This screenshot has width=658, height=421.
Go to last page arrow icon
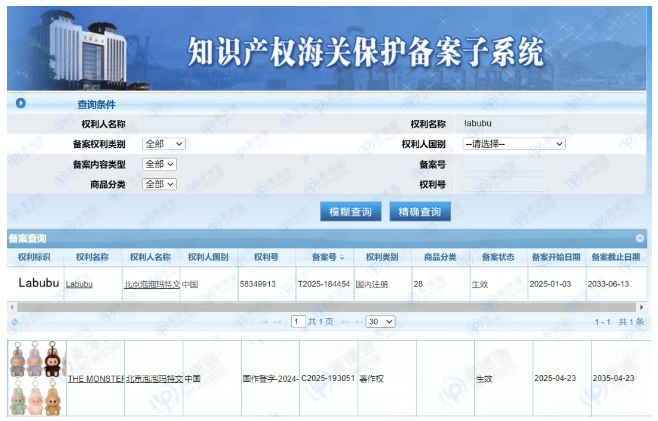pyautogui.click(x=358, y=322)
